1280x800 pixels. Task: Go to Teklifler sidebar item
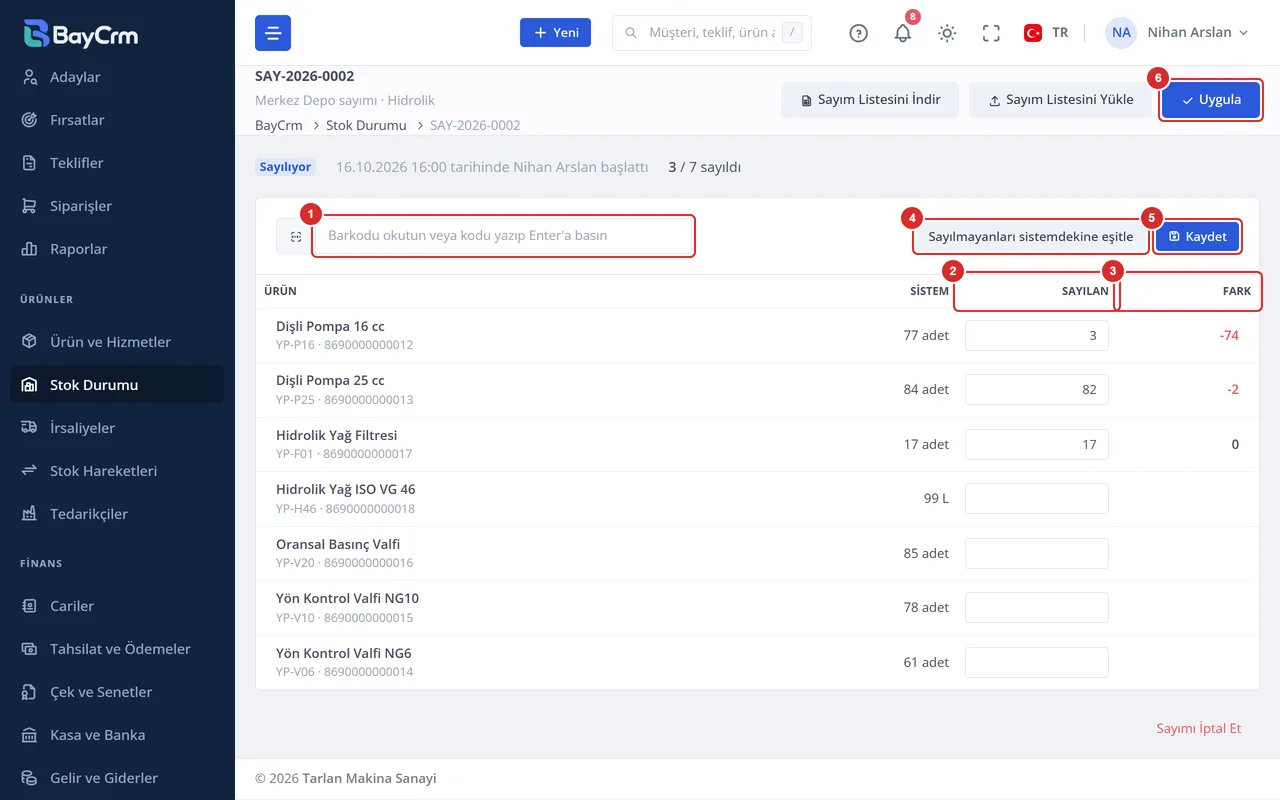pos(117,163)
